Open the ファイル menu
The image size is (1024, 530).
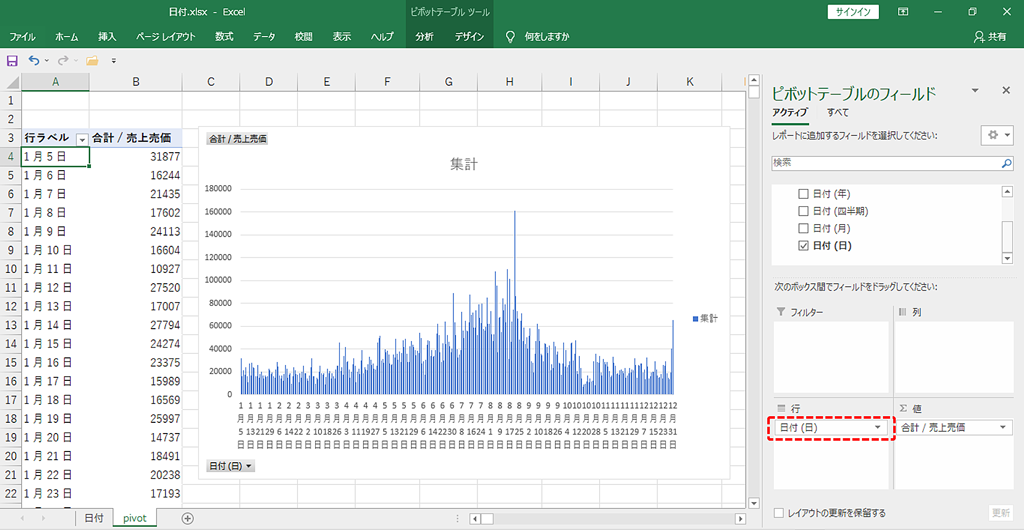click(x=22, y=37)
